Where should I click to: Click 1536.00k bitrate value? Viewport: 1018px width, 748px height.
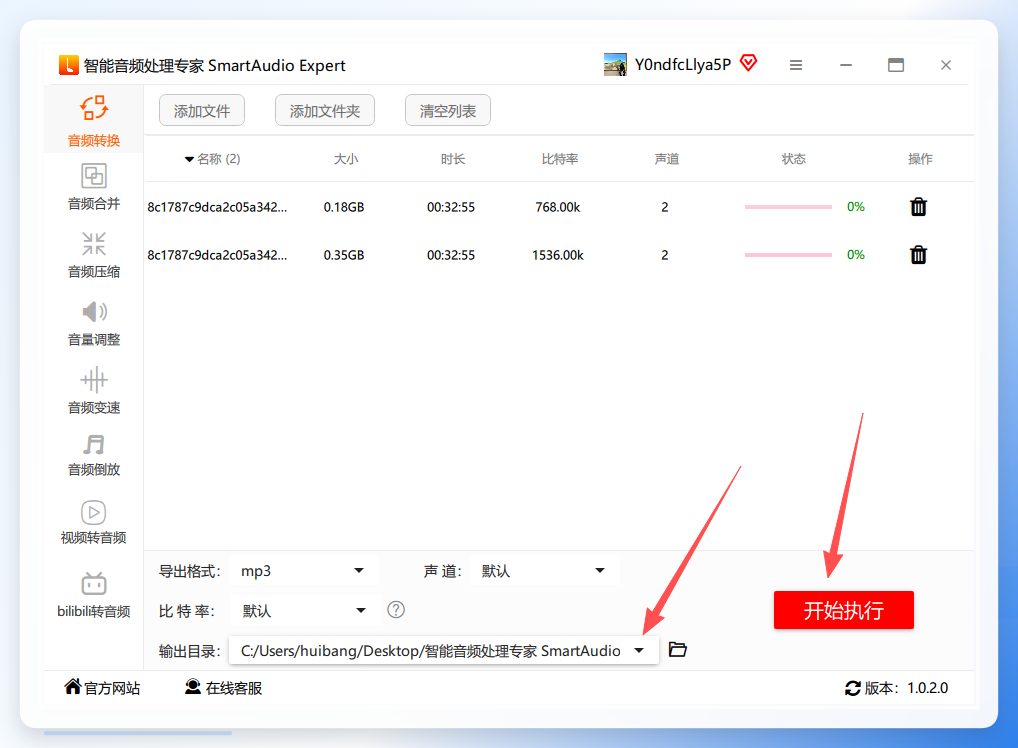click(558, 255)
